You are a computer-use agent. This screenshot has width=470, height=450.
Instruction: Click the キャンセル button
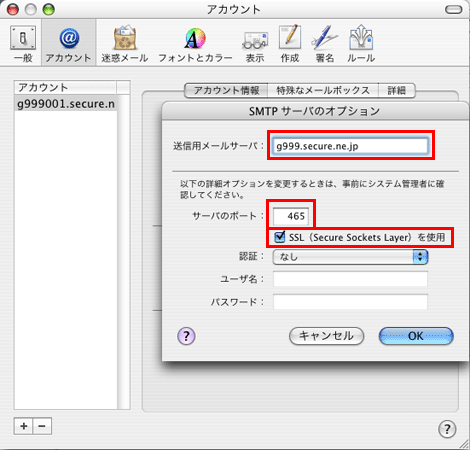click(326, 336)
